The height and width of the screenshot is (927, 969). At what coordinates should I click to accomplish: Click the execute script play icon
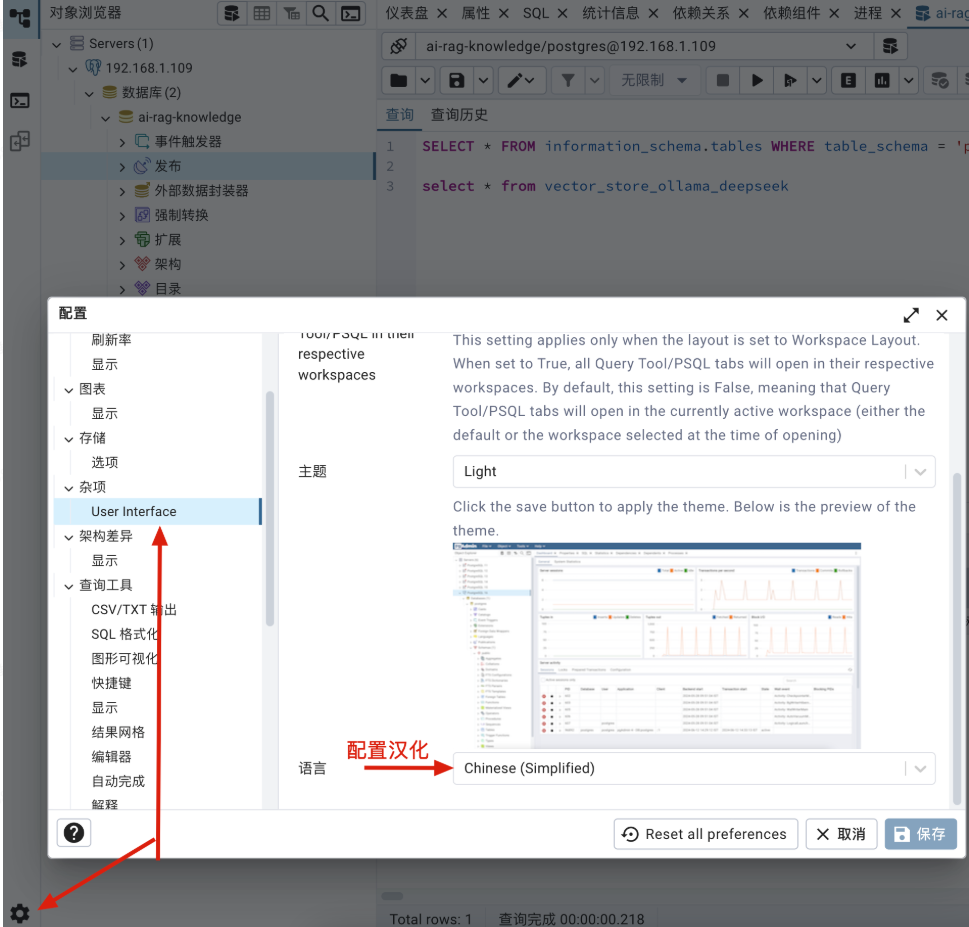point(790,80)
